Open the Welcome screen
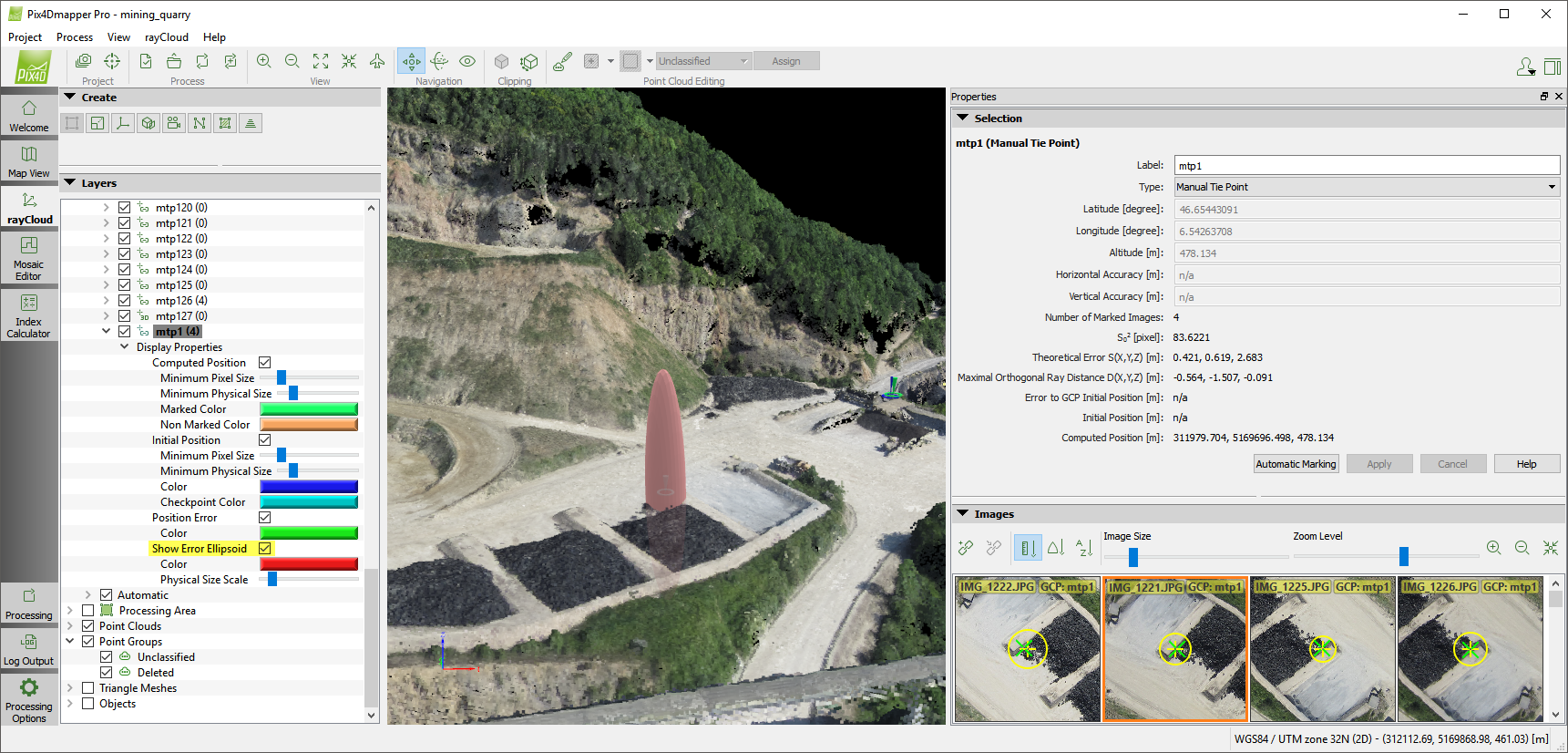 click(x=29, y=116)
